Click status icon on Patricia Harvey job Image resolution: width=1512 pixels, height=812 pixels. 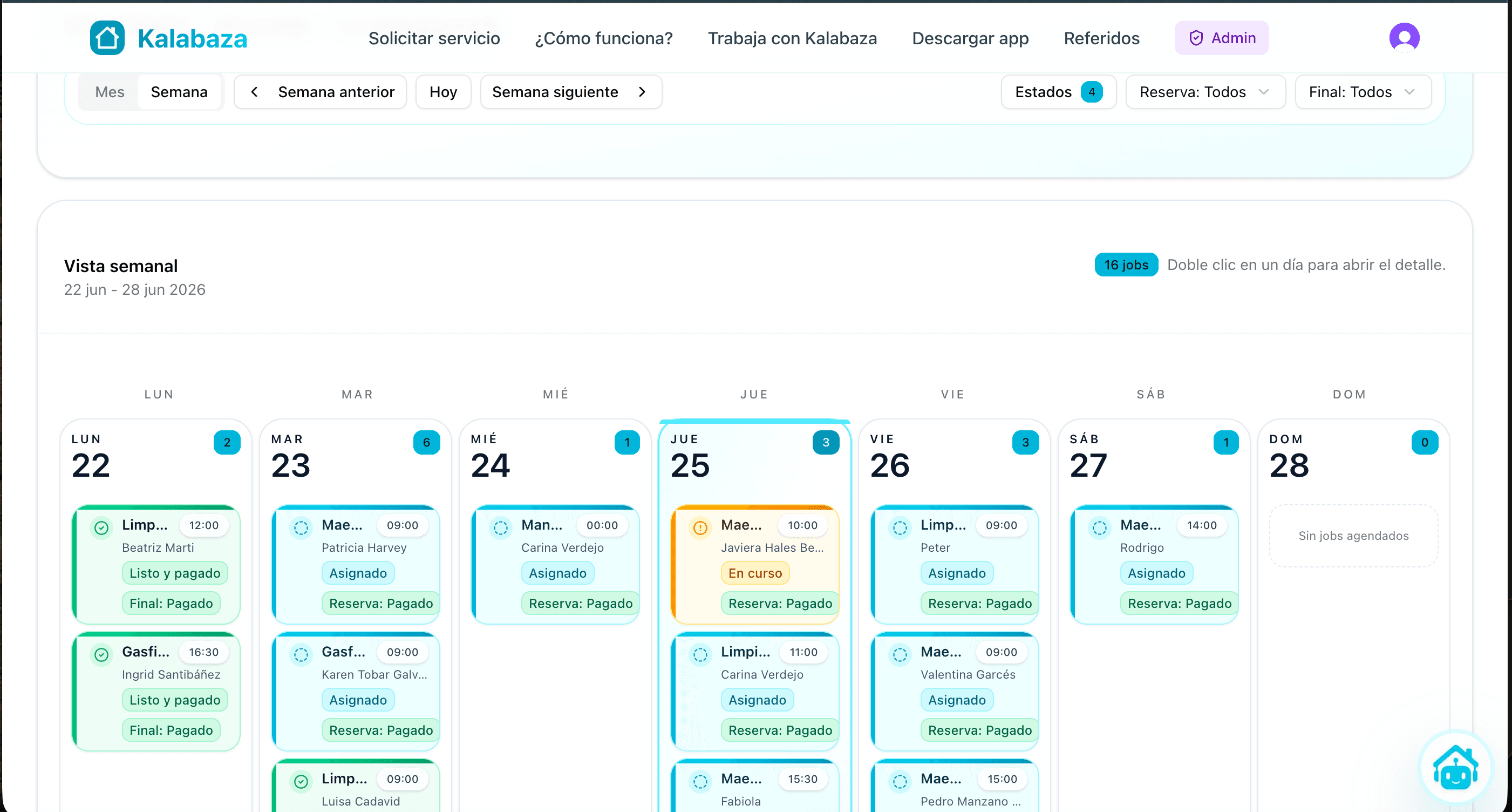click(301, 528)
